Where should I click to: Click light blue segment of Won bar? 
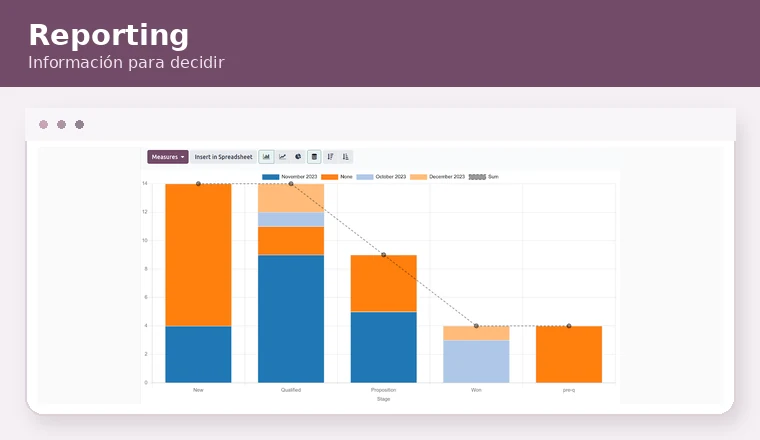coord(476,361)
